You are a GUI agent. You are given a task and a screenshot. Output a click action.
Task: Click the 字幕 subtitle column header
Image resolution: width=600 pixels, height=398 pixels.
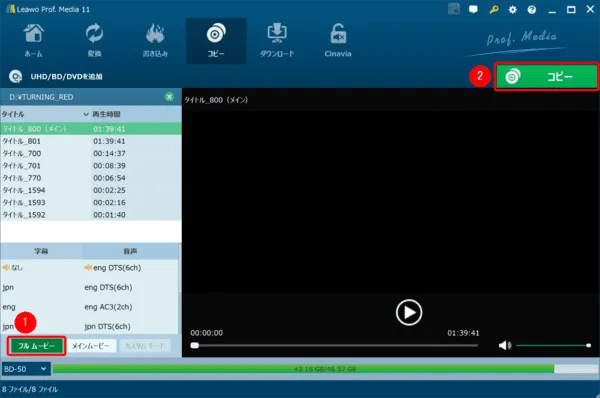point(41,251)
